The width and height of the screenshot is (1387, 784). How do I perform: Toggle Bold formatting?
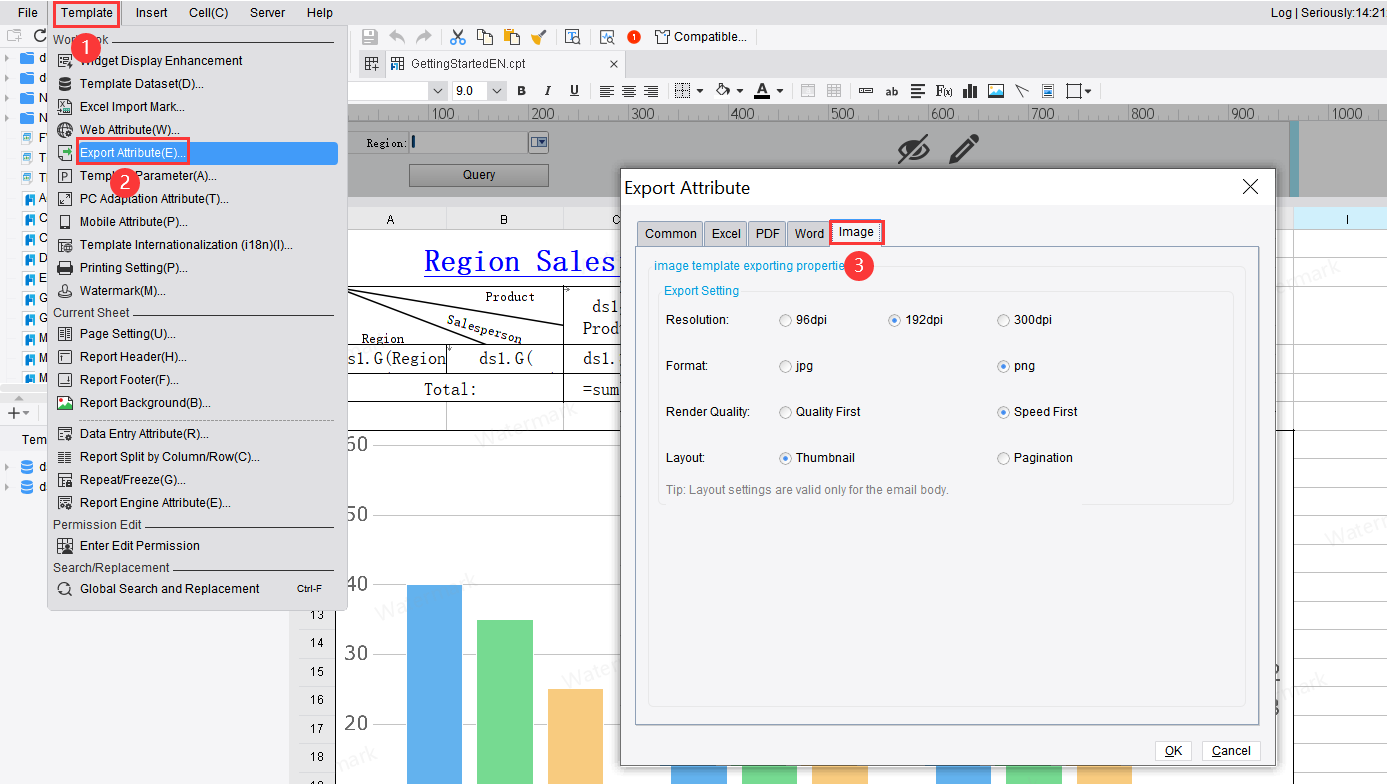pyautogui.click(x=521, y=91)
